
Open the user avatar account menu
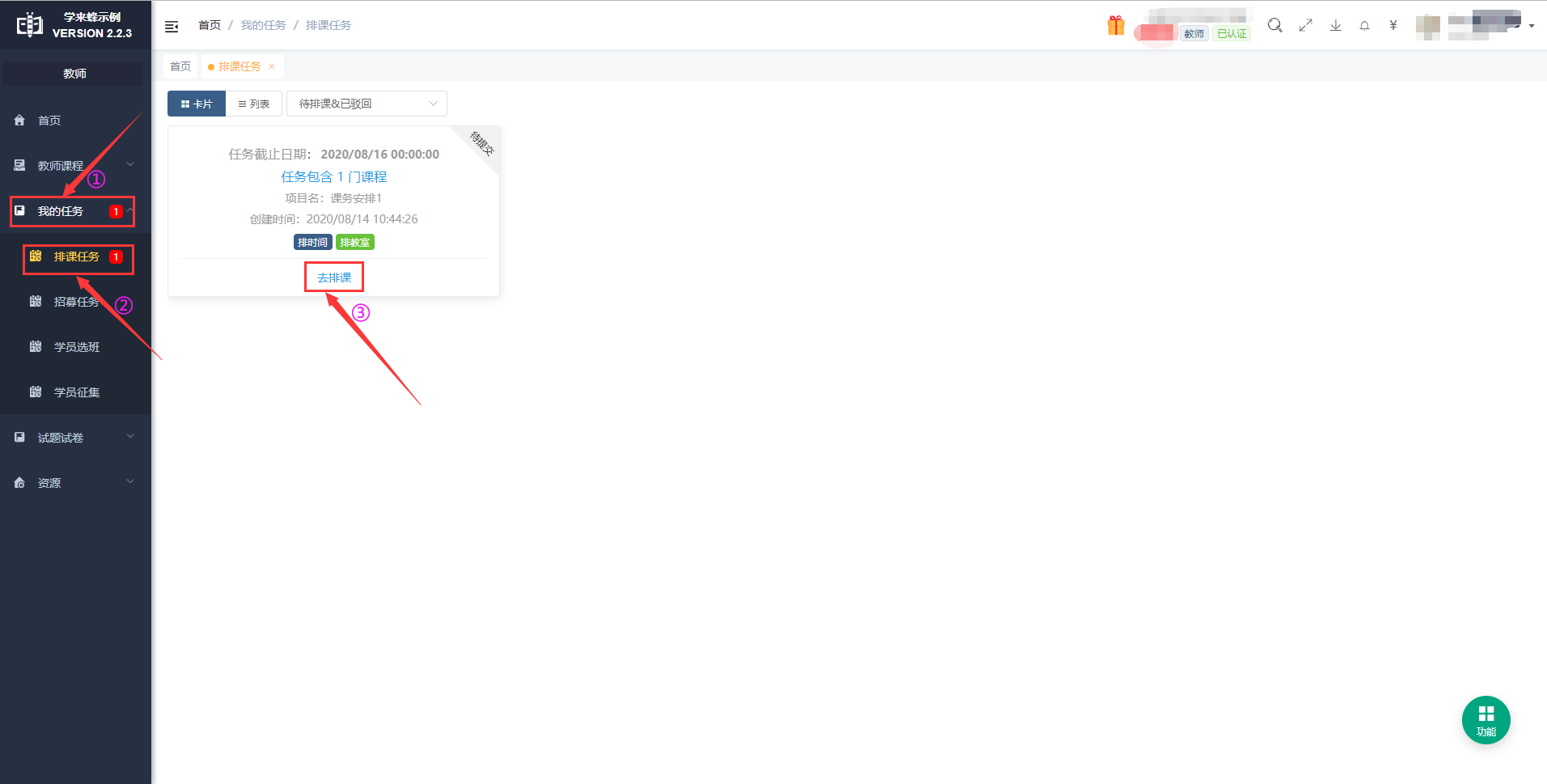(x=1428, y=26)
